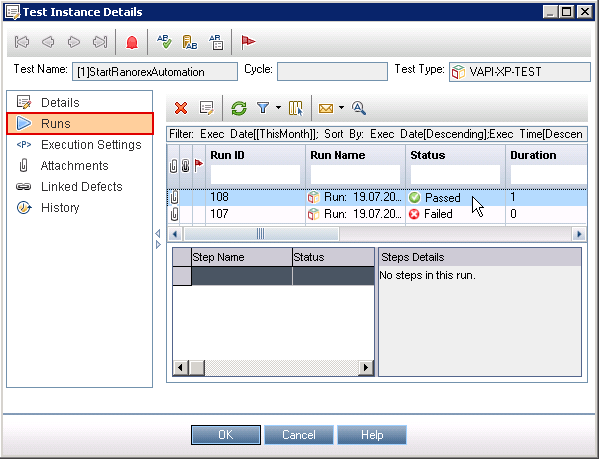
Task: Open the thesaurus icon in the top toolbar
Action: coord(190,42)
